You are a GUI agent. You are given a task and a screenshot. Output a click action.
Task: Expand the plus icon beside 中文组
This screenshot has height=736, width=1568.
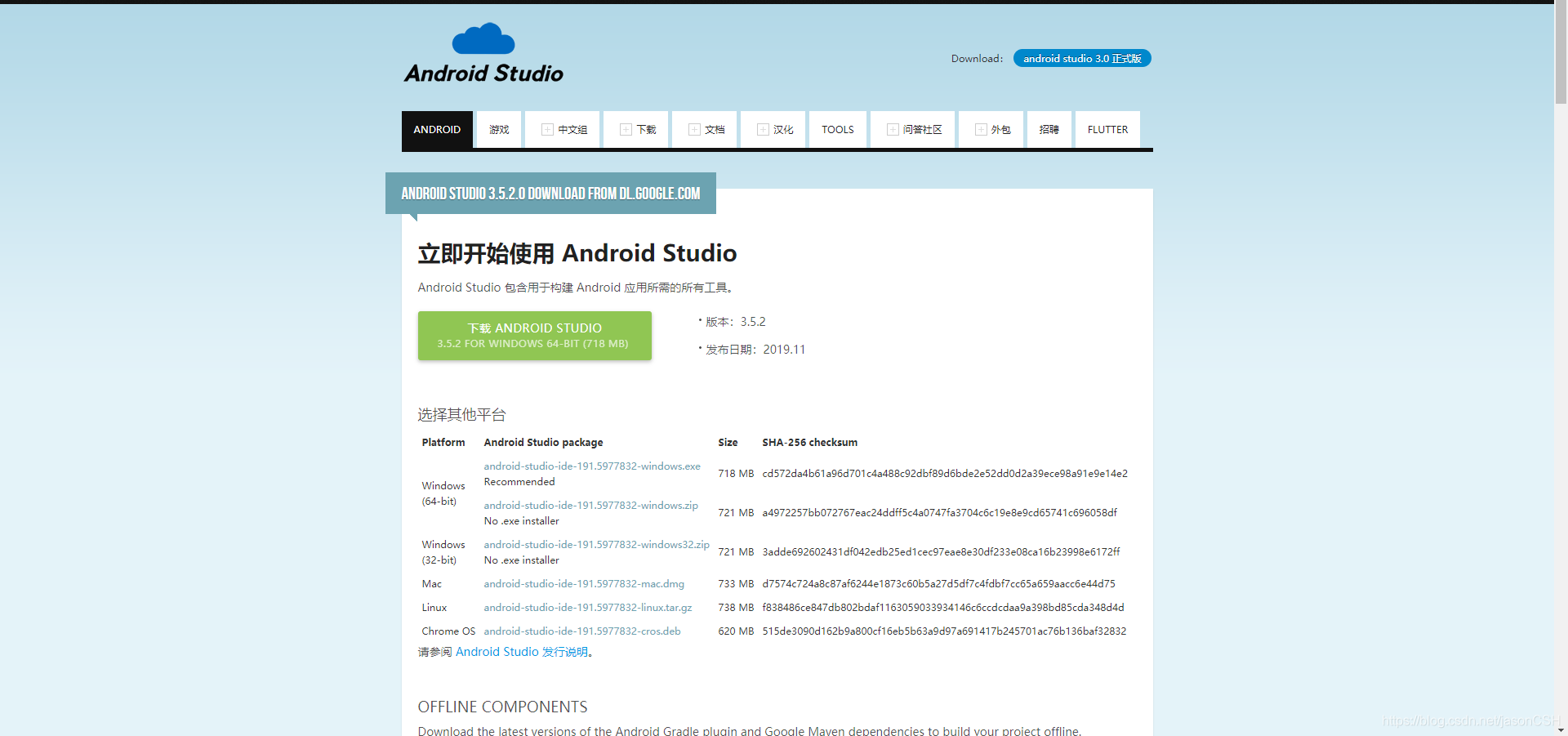coord(547,130)
